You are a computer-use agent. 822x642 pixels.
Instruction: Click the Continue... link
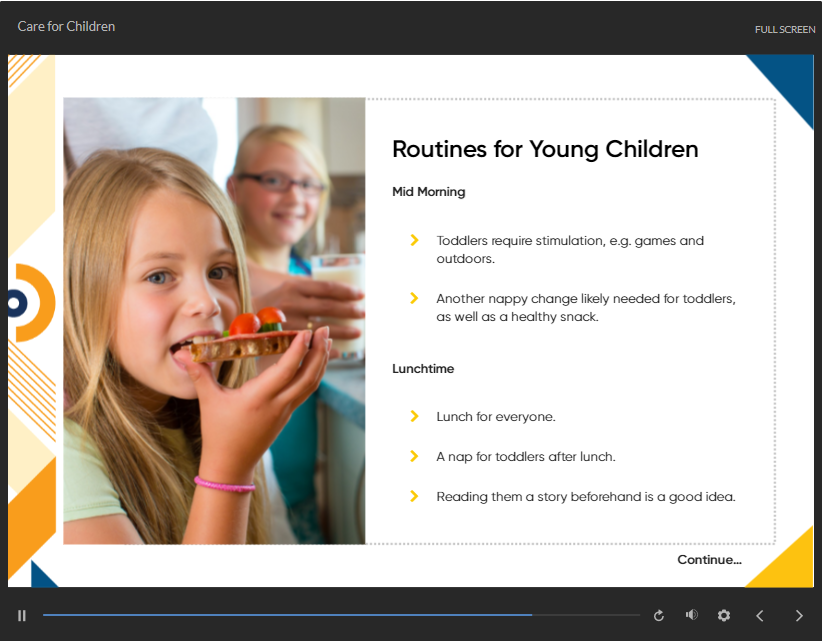[709, 560]
